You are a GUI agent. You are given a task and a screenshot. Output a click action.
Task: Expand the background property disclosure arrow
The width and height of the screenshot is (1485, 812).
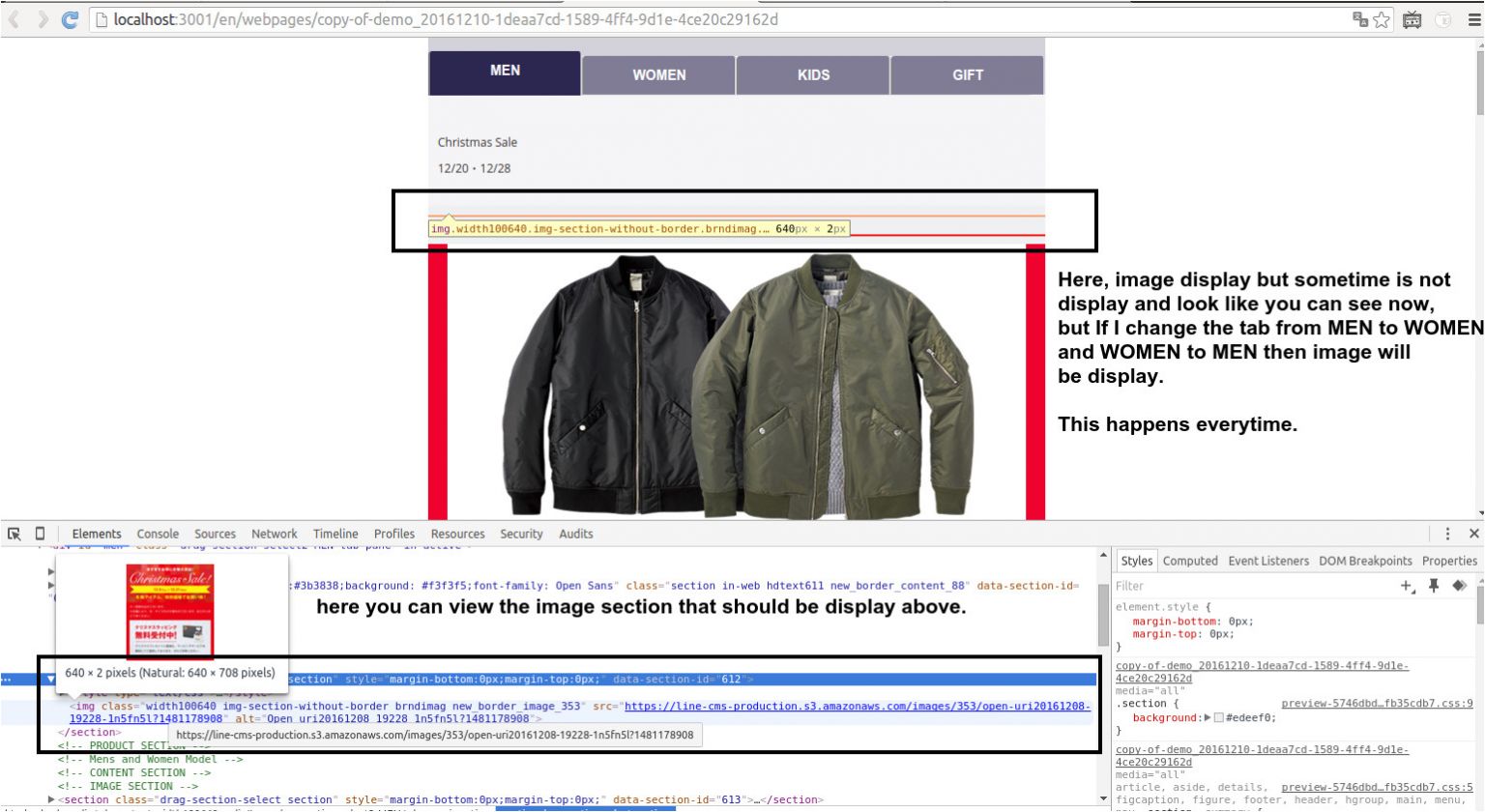(1207, 717)
